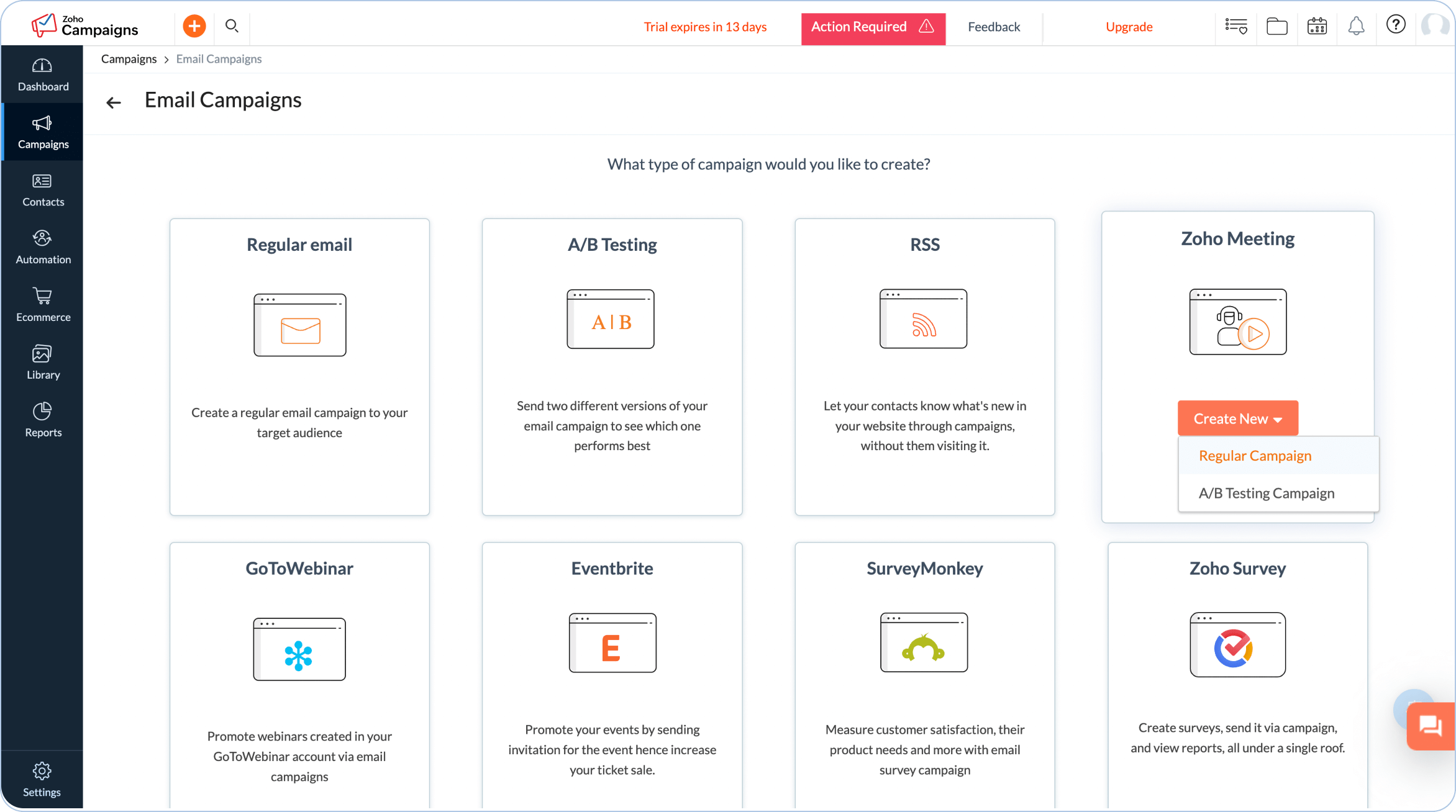The image size is (1456, 812).
Task: Open the help question mark icon
Action: 1396,25
